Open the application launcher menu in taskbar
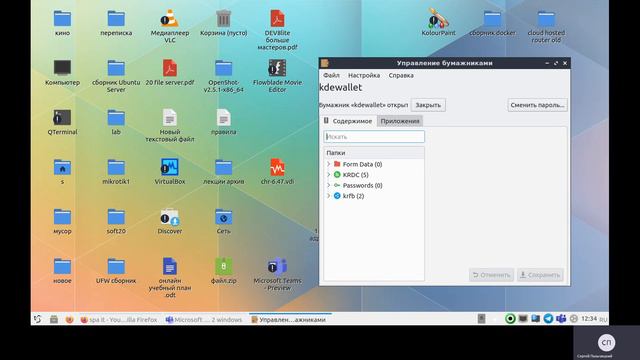The width and height of the screenshot is (640, 360). (38, 319)
